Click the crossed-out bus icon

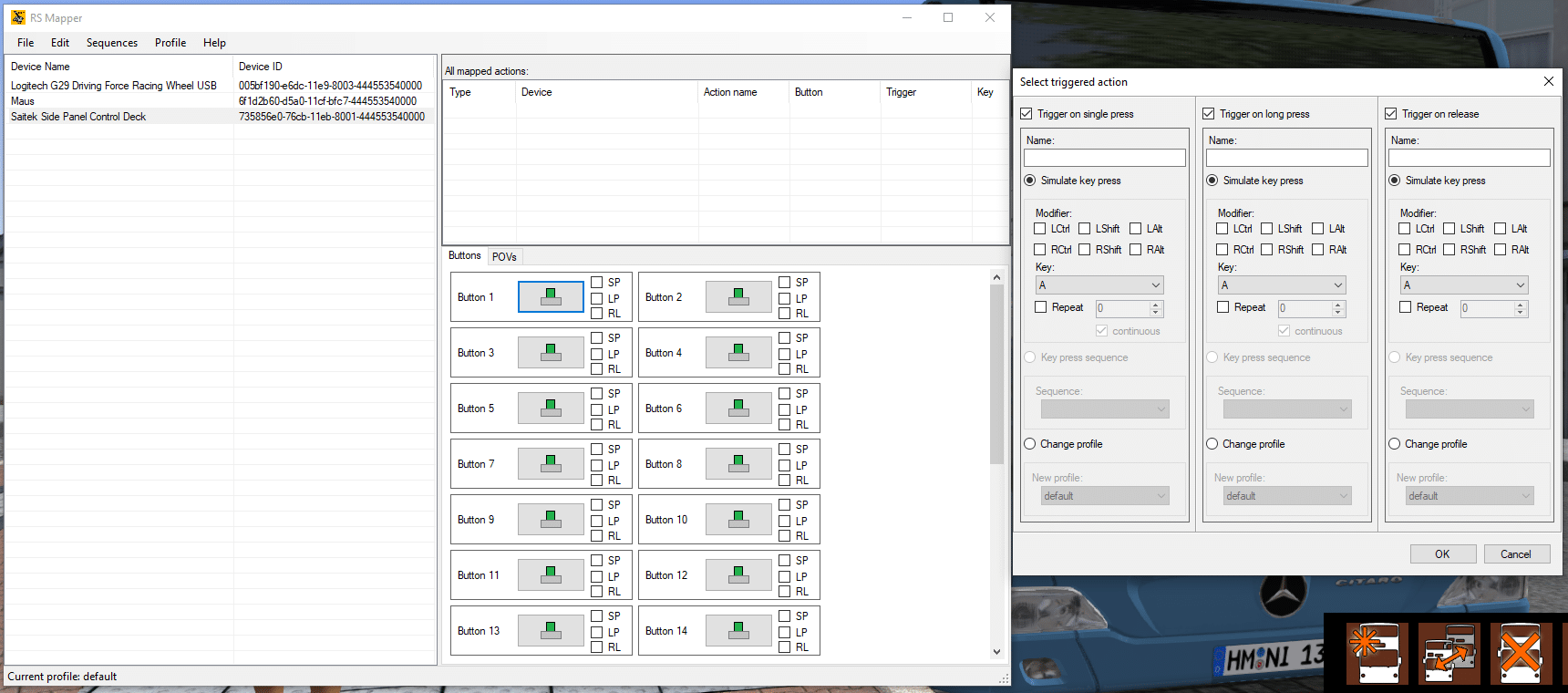(x=1522, y=653)
